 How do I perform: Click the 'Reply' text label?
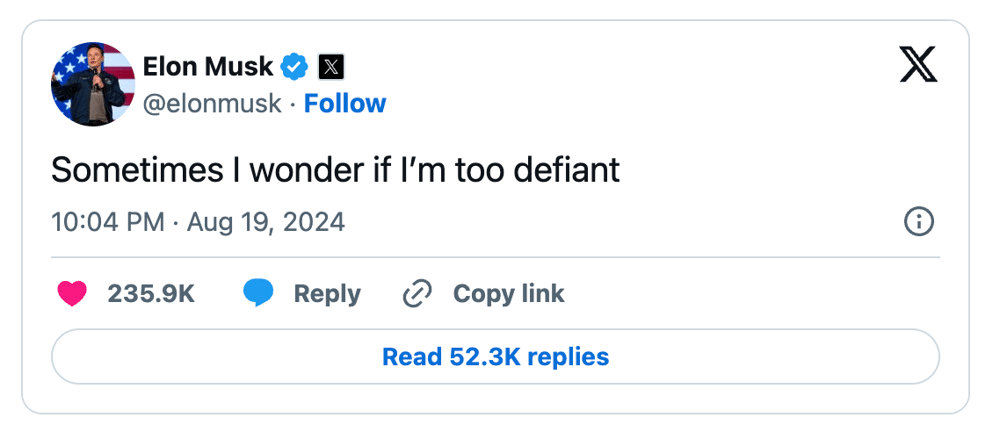click(327, 294)
